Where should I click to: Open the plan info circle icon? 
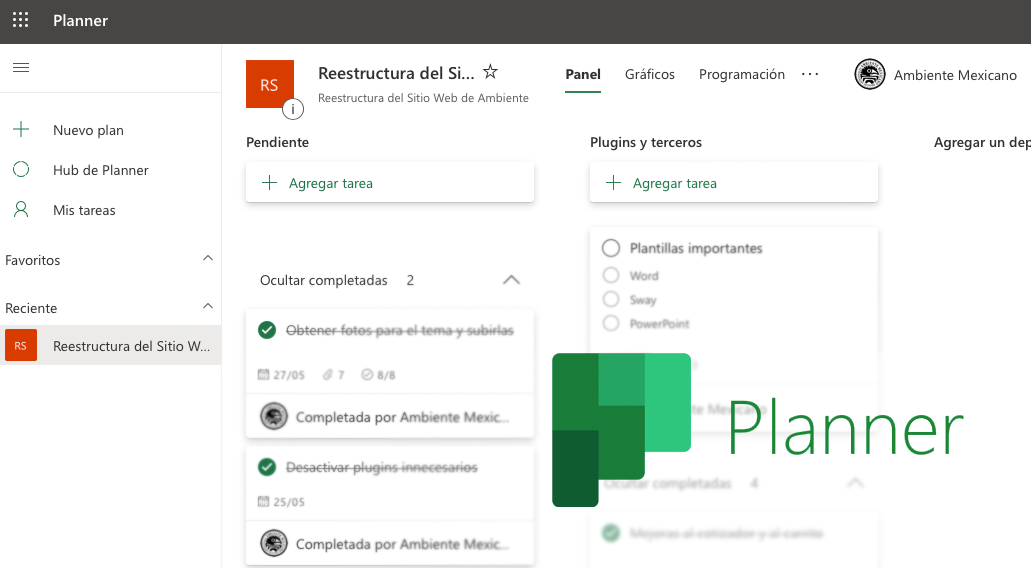pyautogui.click(x=293, y=109)
